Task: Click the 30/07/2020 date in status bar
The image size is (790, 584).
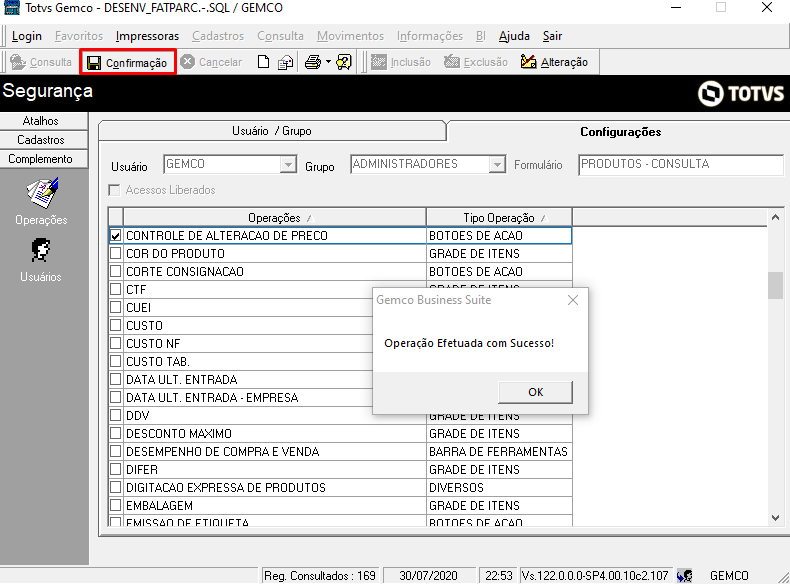Action: click(428, 575)
